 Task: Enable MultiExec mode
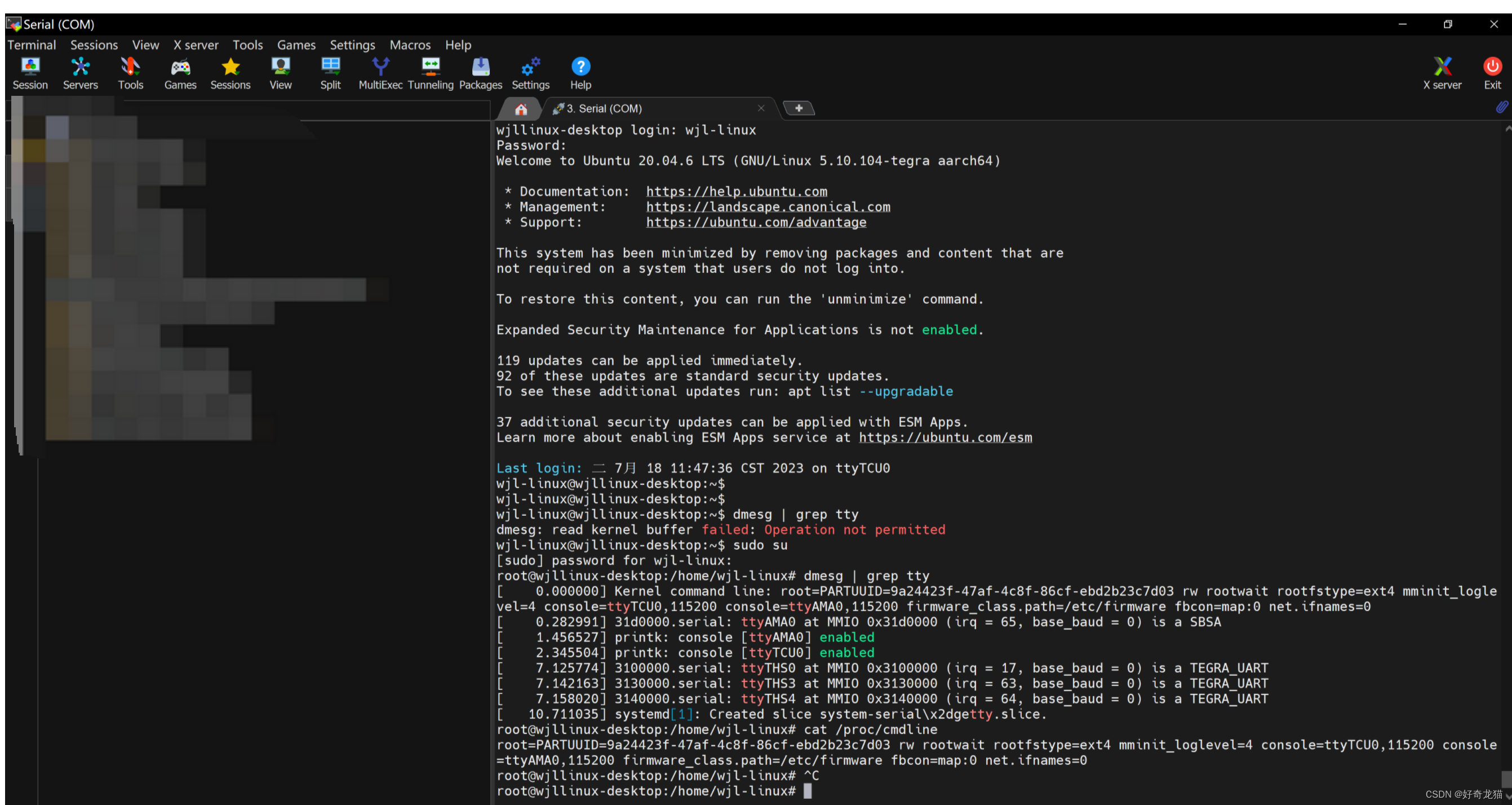[380, 72]
